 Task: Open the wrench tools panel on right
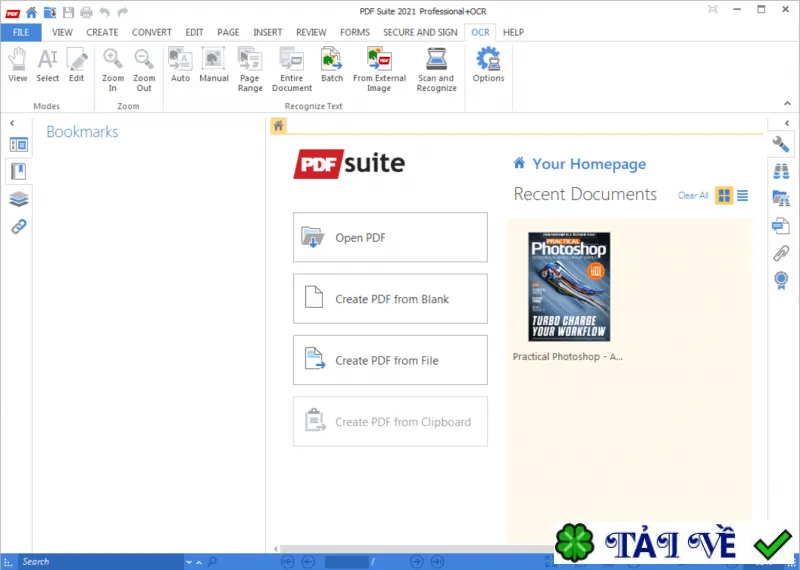(781, 144)
